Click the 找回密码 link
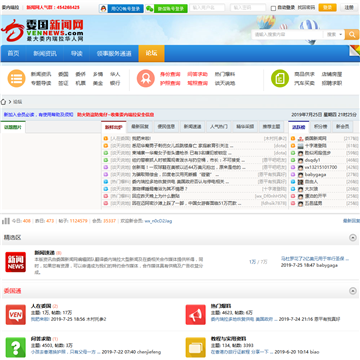Screen dimensions: 360x360 tap(306, 7)
